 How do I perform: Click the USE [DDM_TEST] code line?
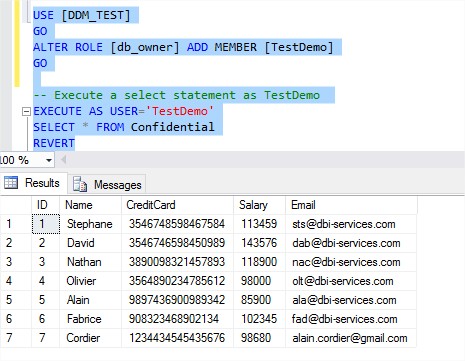(x=81, y=15)
